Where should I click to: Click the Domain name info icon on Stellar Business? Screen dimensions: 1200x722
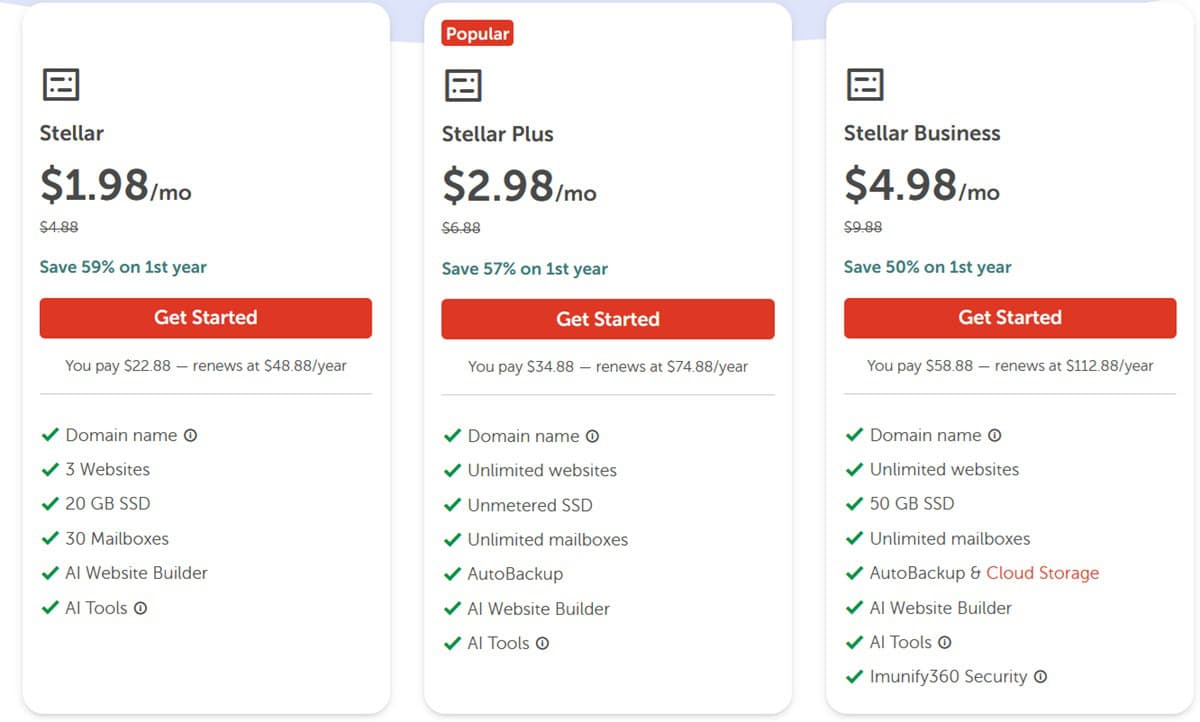996,435
